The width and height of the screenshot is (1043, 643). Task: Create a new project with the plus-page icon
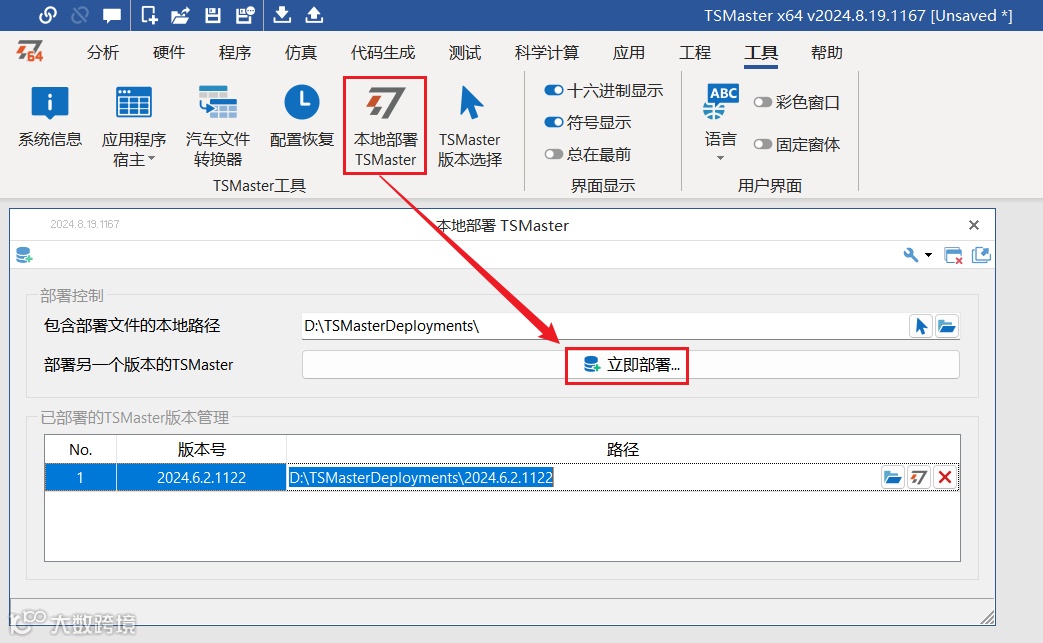149,15
